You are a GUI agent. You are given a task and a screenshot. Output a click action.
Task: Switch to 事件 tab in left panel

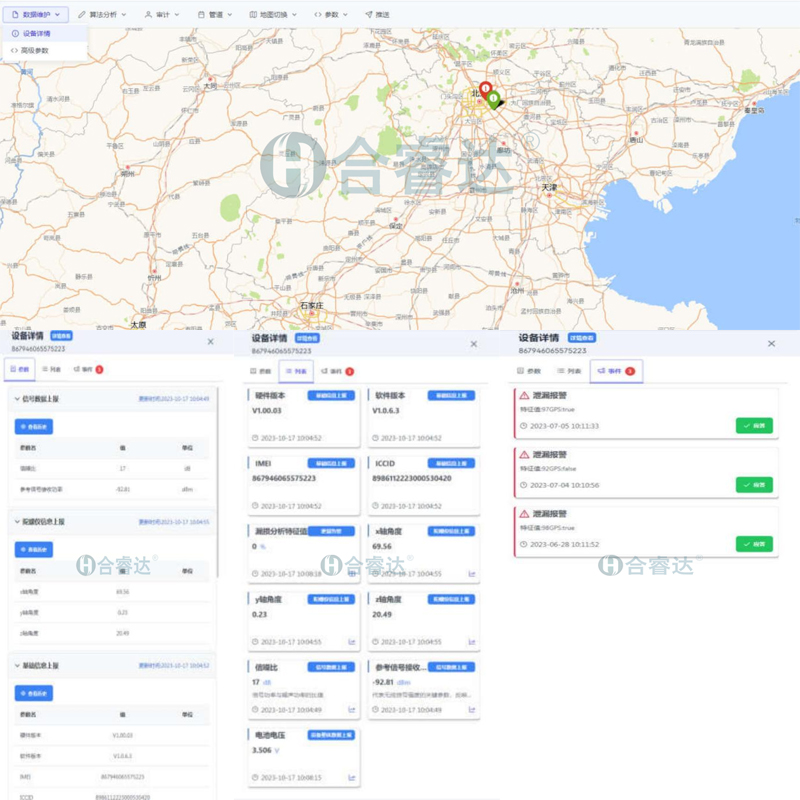[x=88, y=370]
